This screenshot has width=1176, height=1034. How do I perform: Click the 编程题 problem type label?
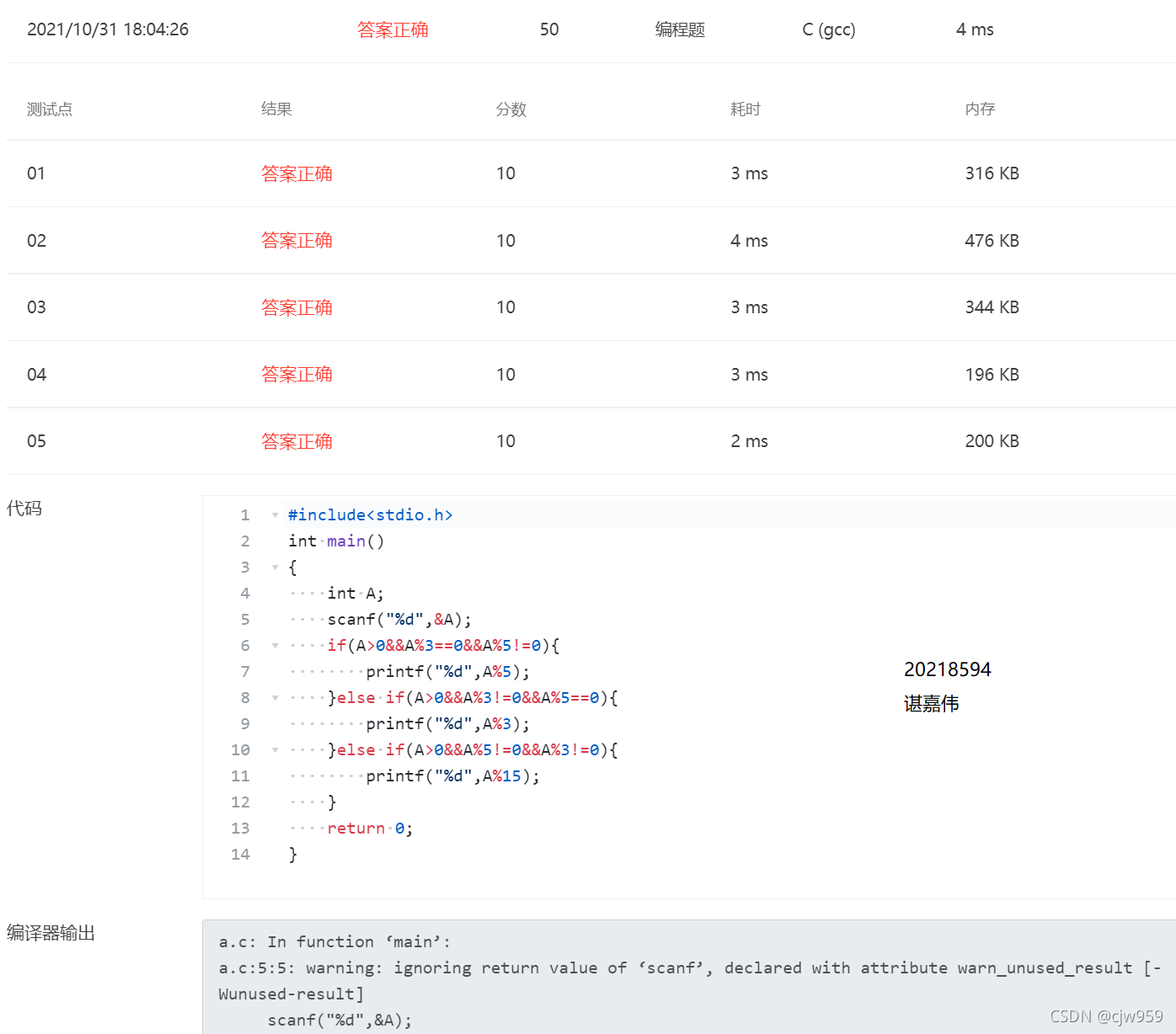pyautogui.click(x=680, y=29)
